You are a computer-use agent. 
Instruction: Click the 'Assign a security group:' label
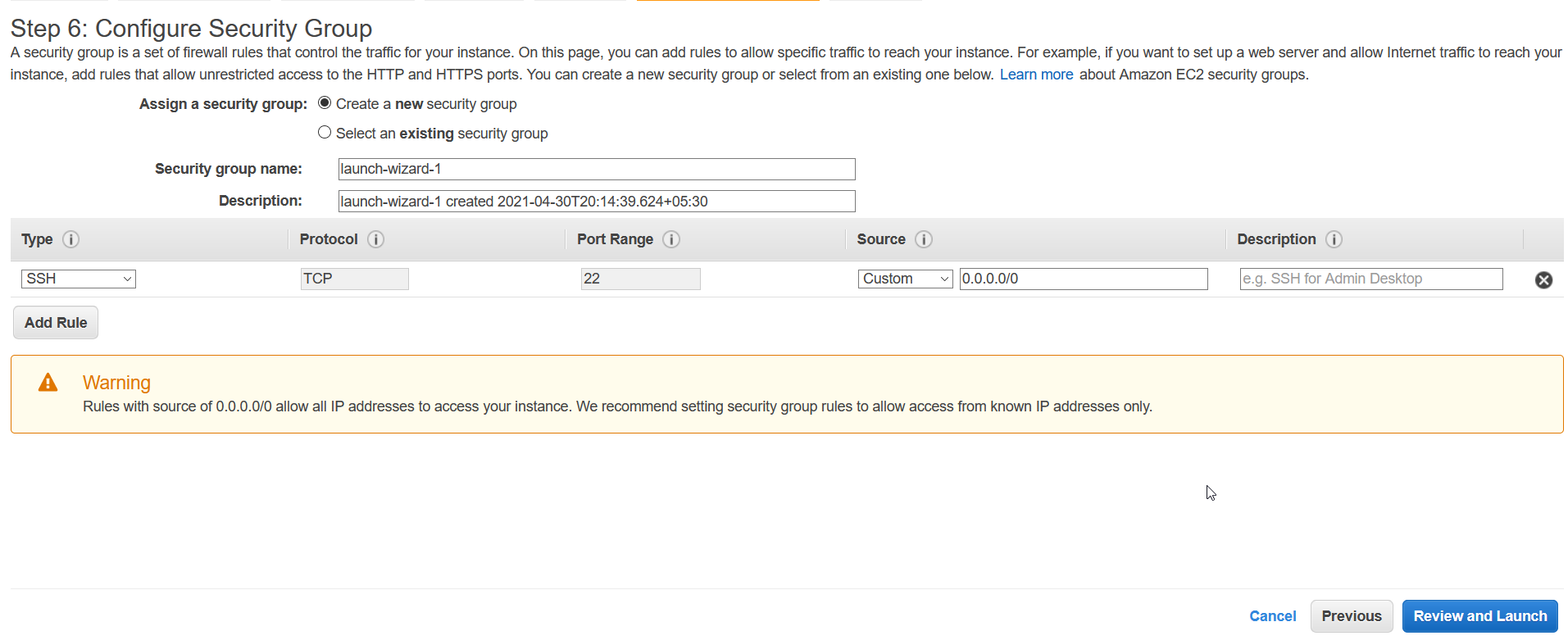tap(223, 104)
